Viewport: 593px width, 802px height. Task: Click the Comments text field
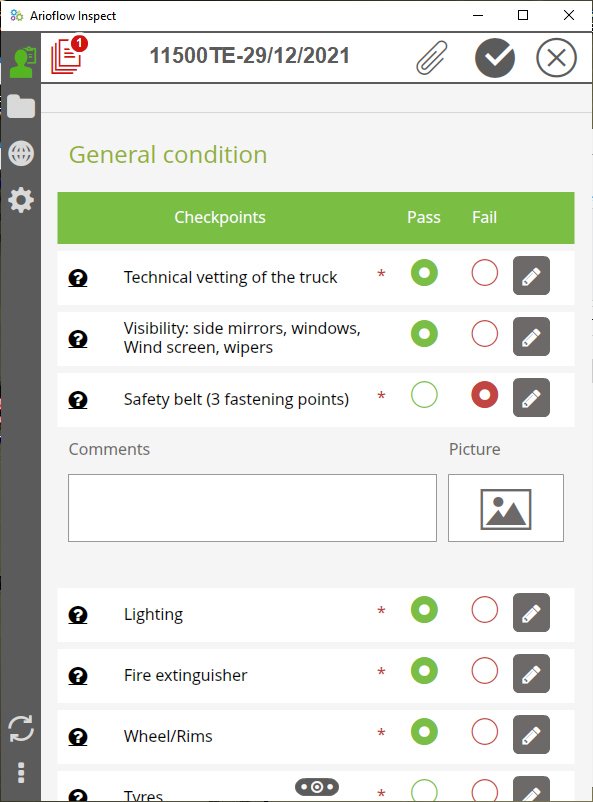(252, 507)
